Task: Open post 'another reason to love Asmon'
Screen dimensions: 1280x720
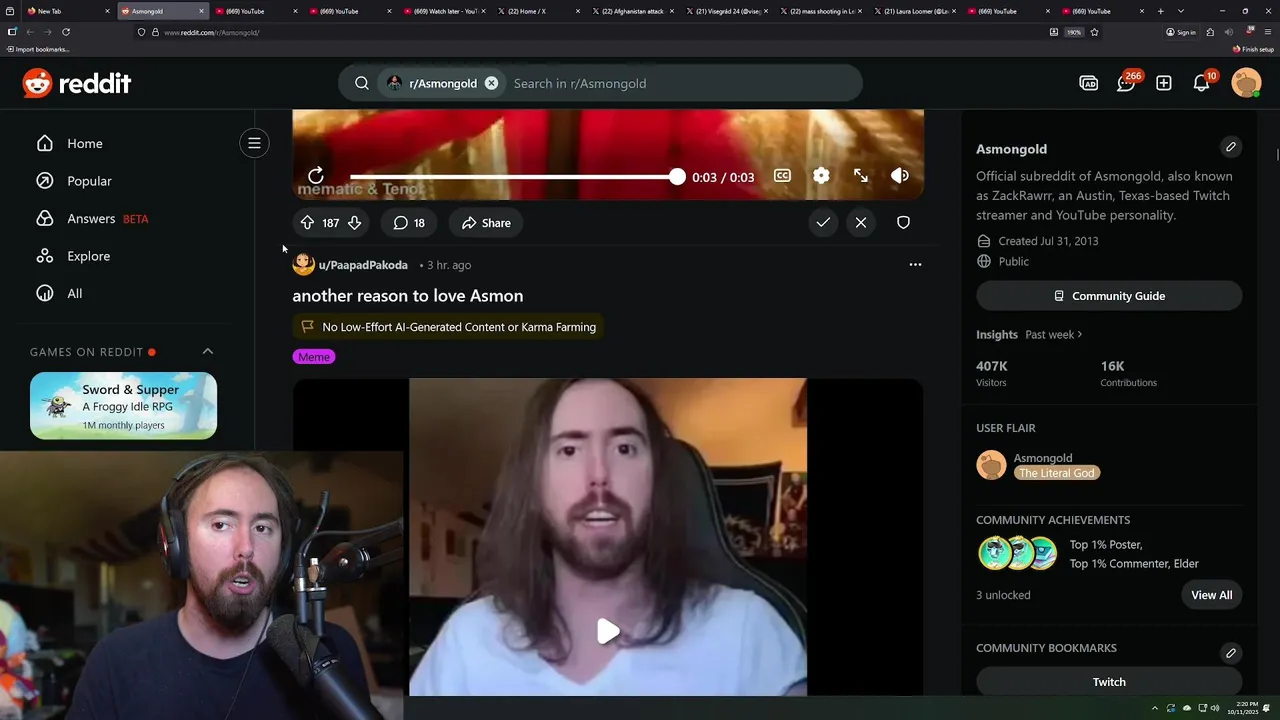Action: 408,296
